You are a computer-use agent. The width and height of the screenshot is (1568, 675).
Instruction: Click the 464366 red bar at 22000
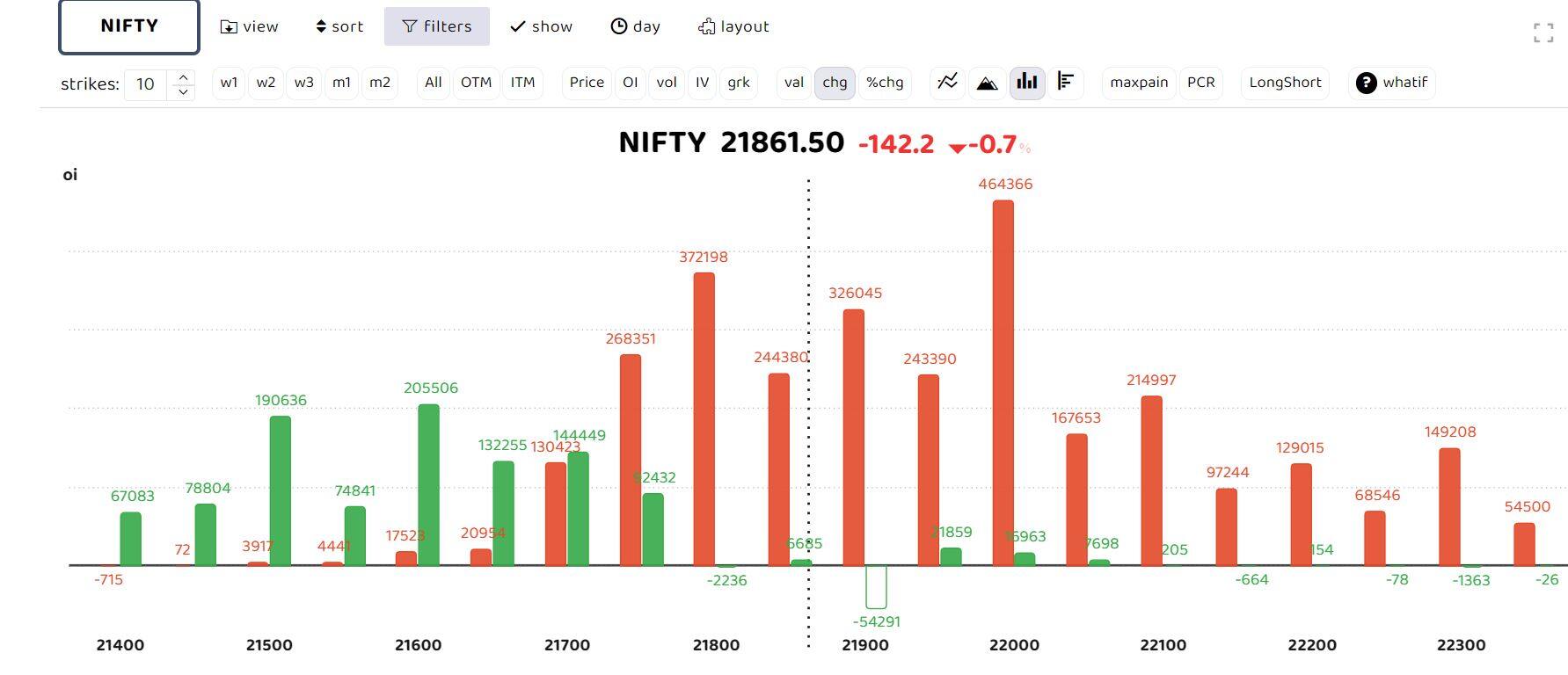[x=1003, y=383]
